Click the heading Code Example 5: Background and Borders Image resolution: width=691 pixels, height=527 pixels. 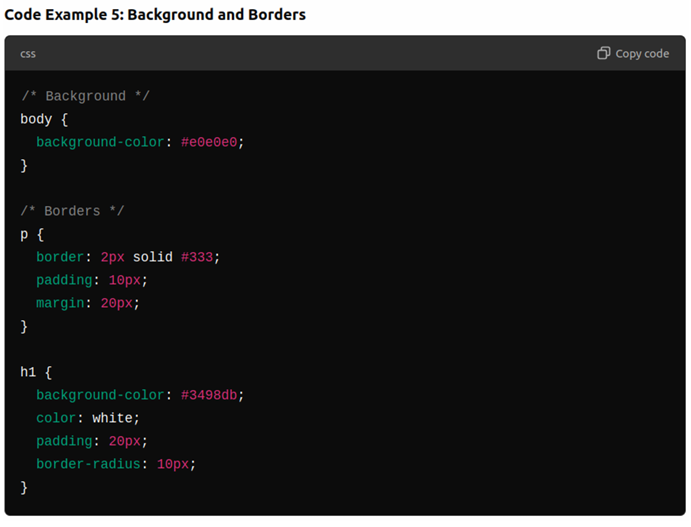155,15
